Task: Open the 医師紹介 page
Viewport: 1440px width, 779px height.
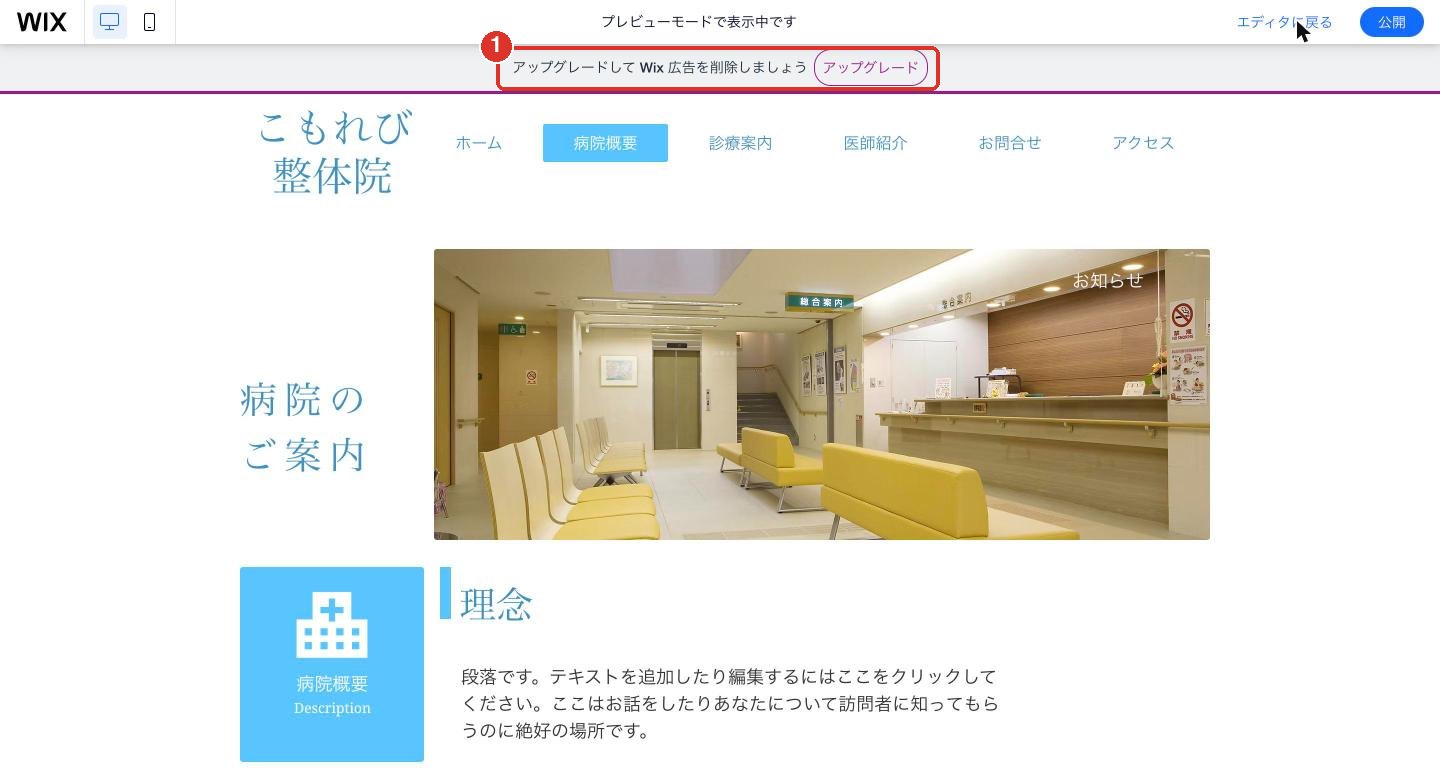Action: [875, 143]
